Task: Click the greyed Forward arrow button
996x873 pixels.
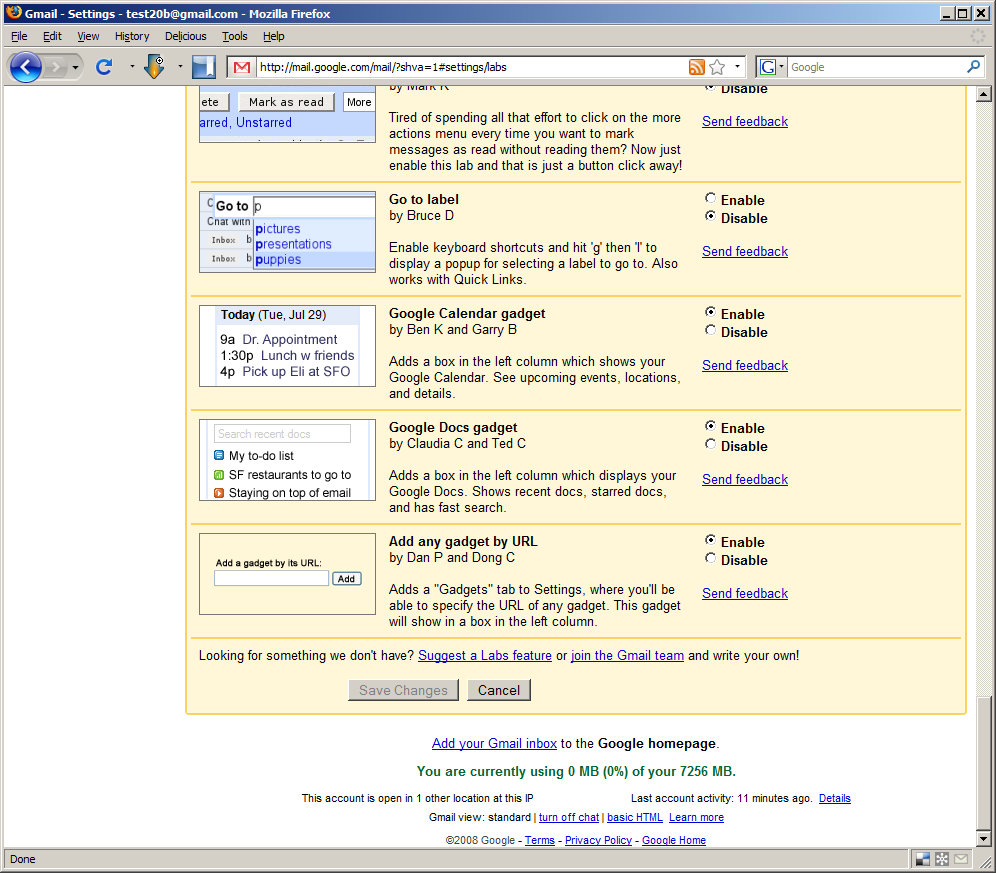Action: [x=56, y=67]
